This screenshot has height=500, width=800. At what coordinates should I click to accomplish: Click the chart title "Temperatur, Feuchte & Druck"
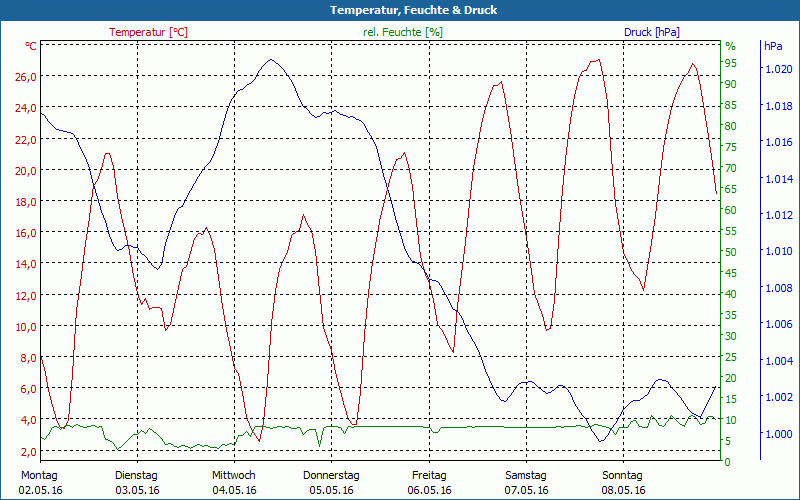399,10
